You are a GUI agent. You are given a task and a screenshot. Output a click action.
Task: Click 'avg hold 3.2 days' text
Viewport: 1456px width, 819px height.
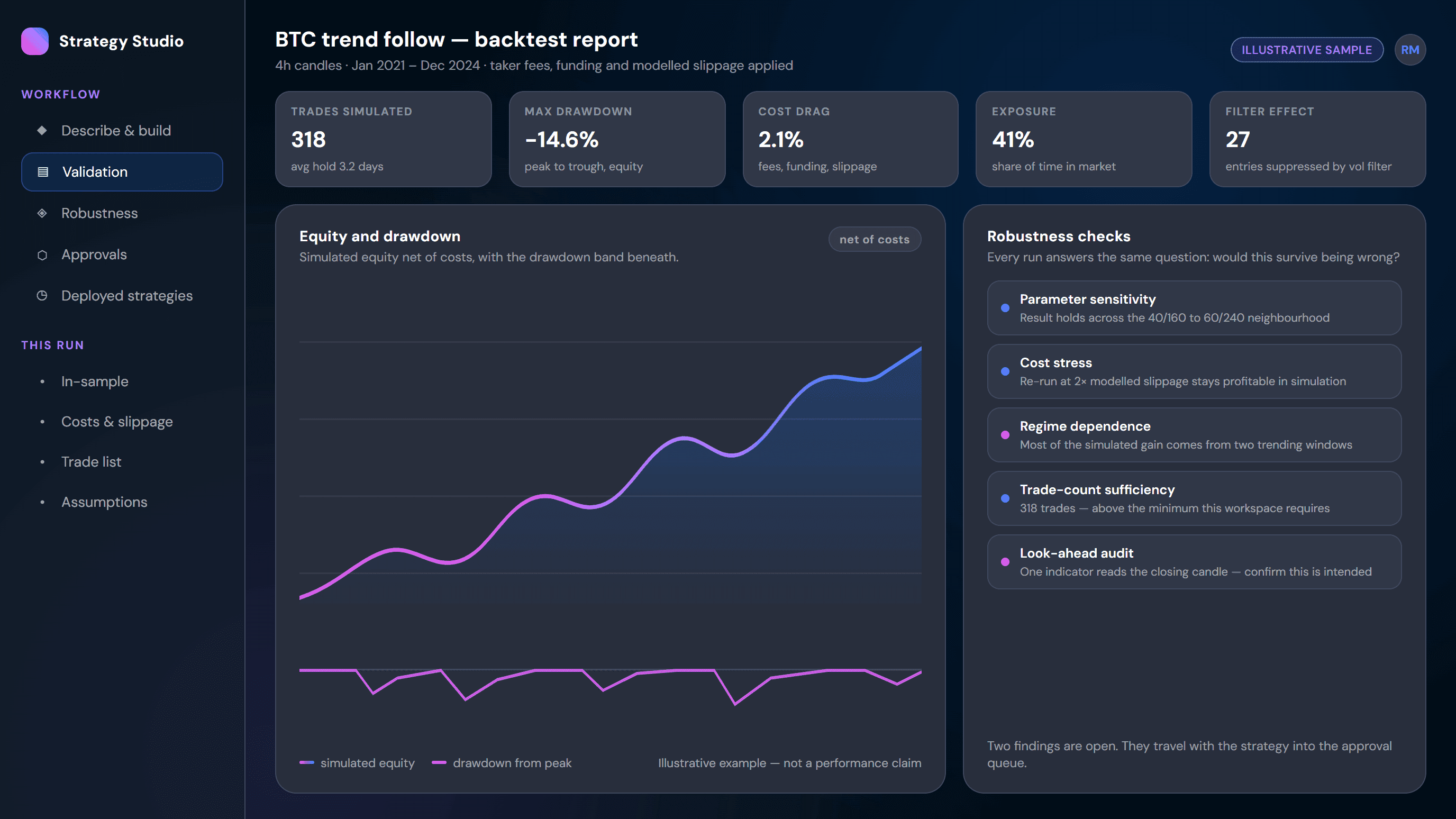coord(337,167)
